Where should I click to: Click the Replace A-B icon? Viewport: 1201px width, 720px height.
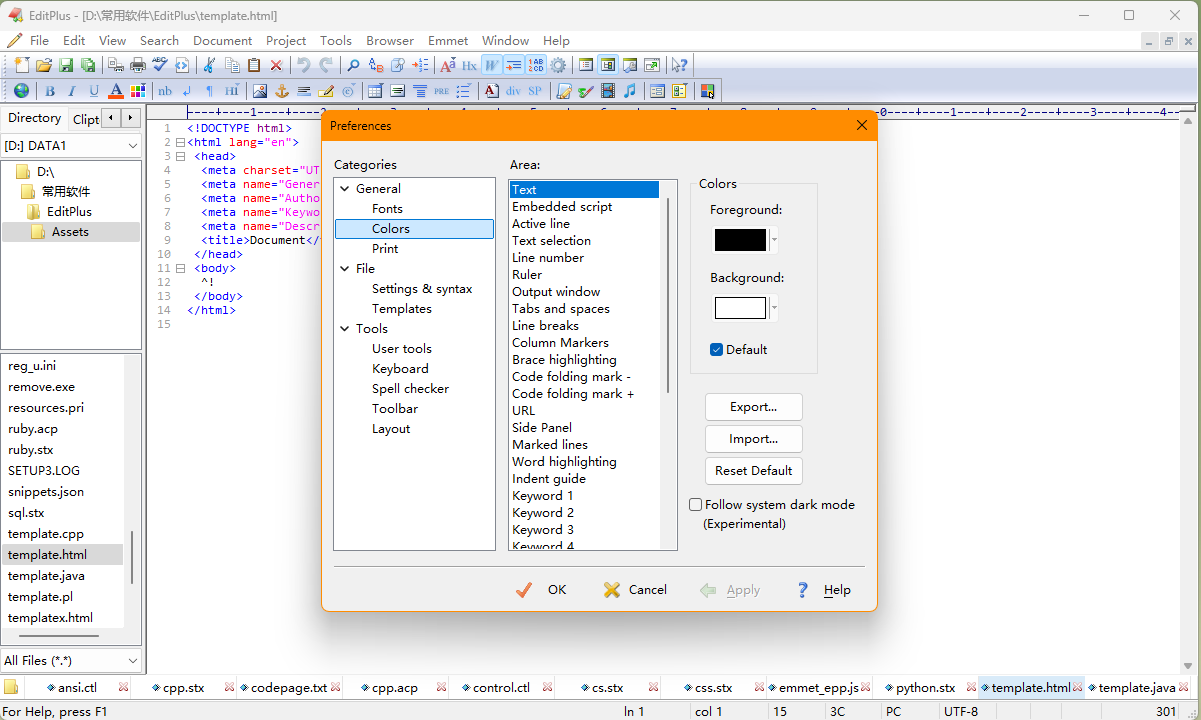click(x=376, y=65)
